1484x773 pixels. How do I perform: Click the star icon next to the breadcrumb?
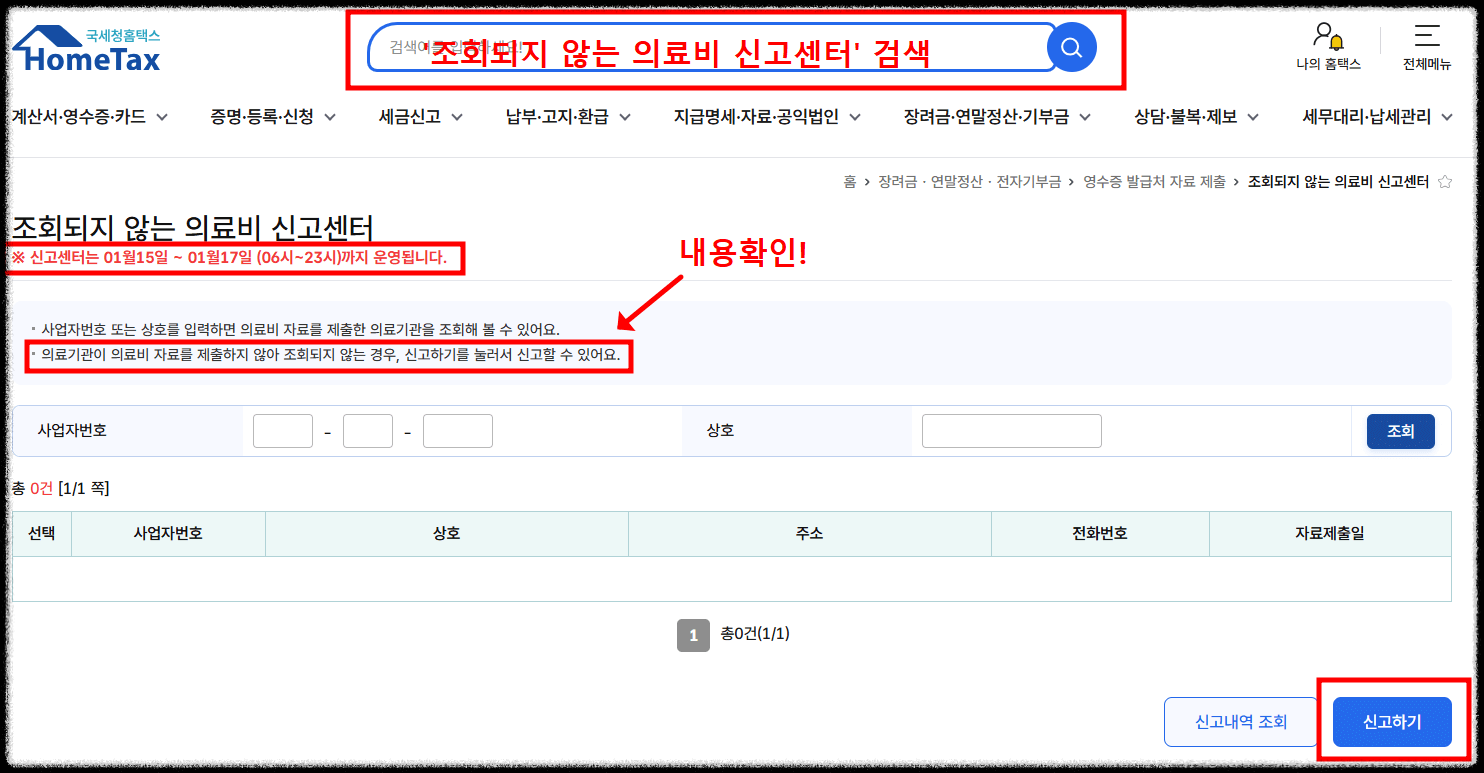(1444, 182)
